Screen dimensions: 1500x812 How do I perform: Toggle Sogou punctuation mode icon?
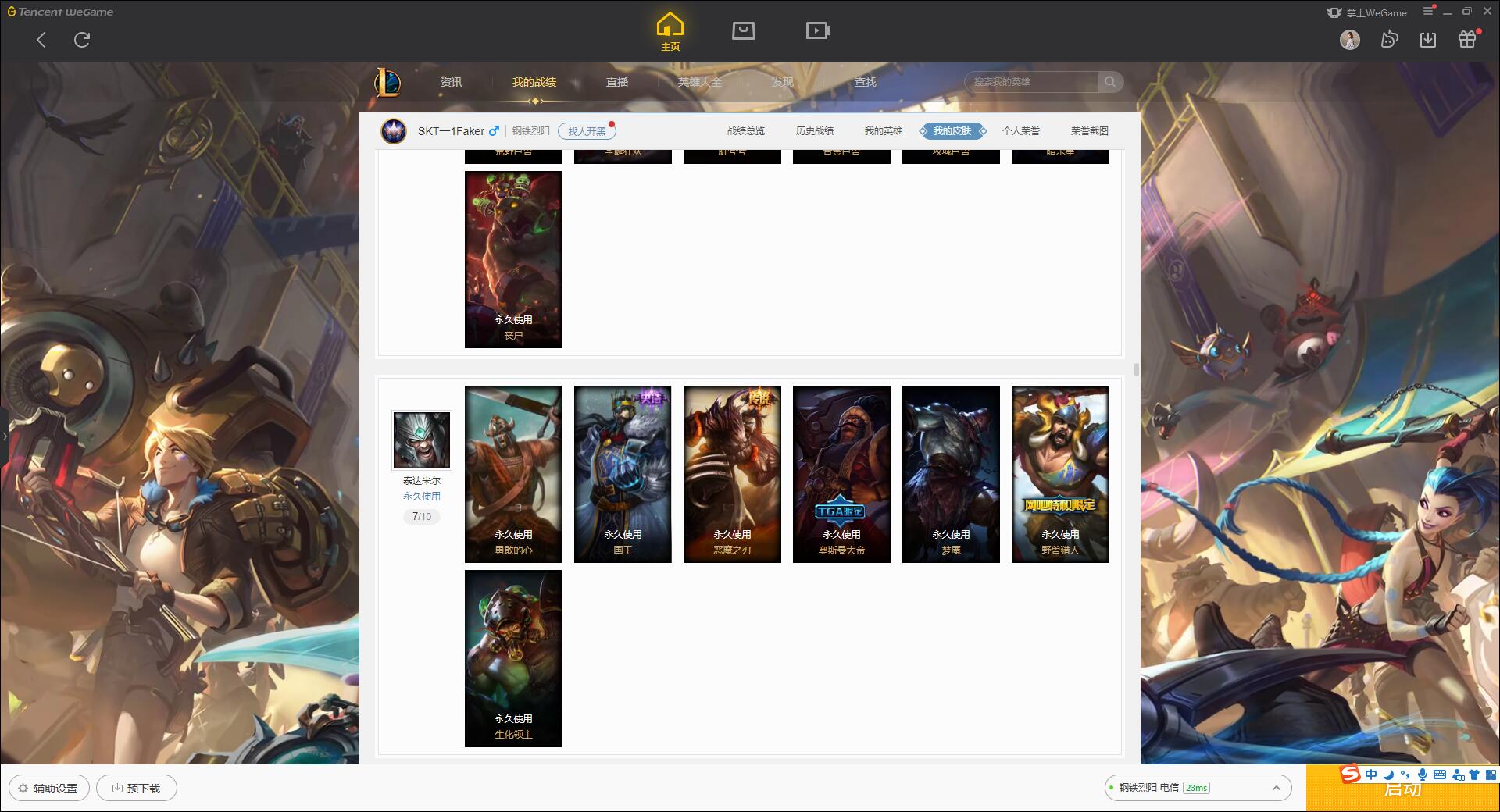click(1405, 775)
